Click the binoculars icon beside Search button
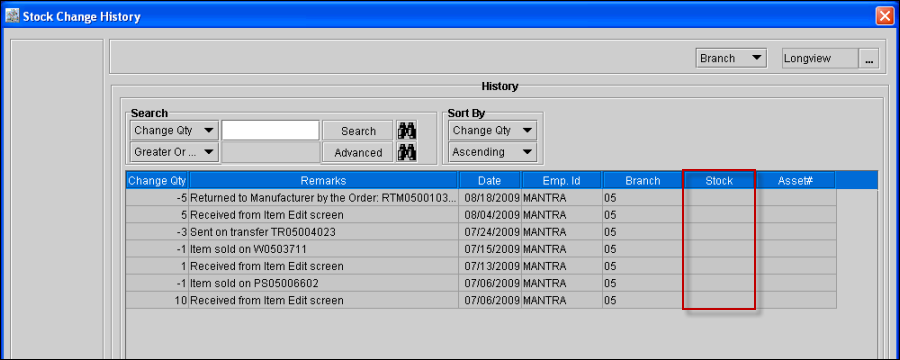The image size is (900, 360). [407, 131]
